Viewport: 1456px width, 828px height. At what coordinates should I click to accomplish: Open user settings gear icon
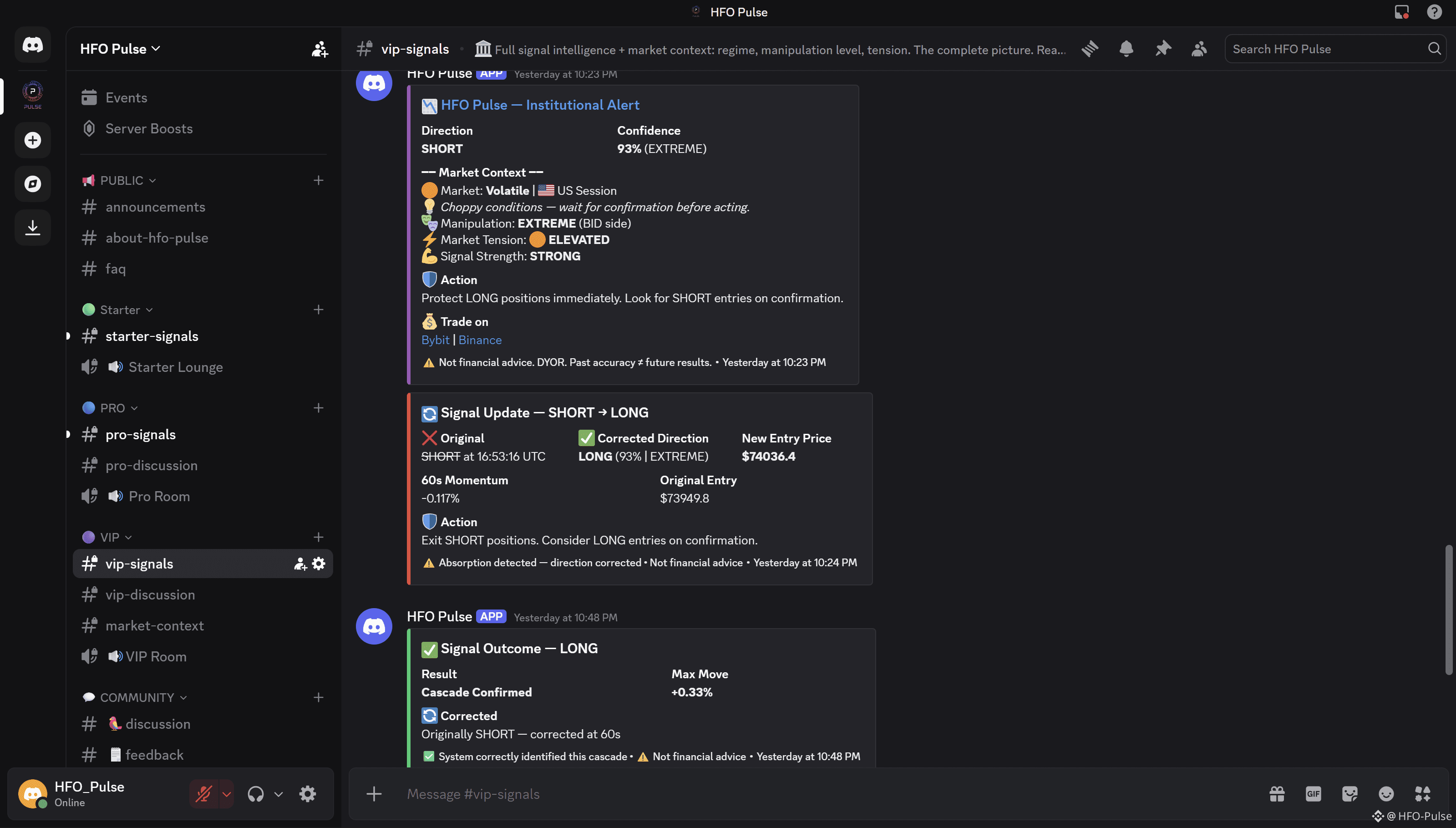click(x=308, y=794)
